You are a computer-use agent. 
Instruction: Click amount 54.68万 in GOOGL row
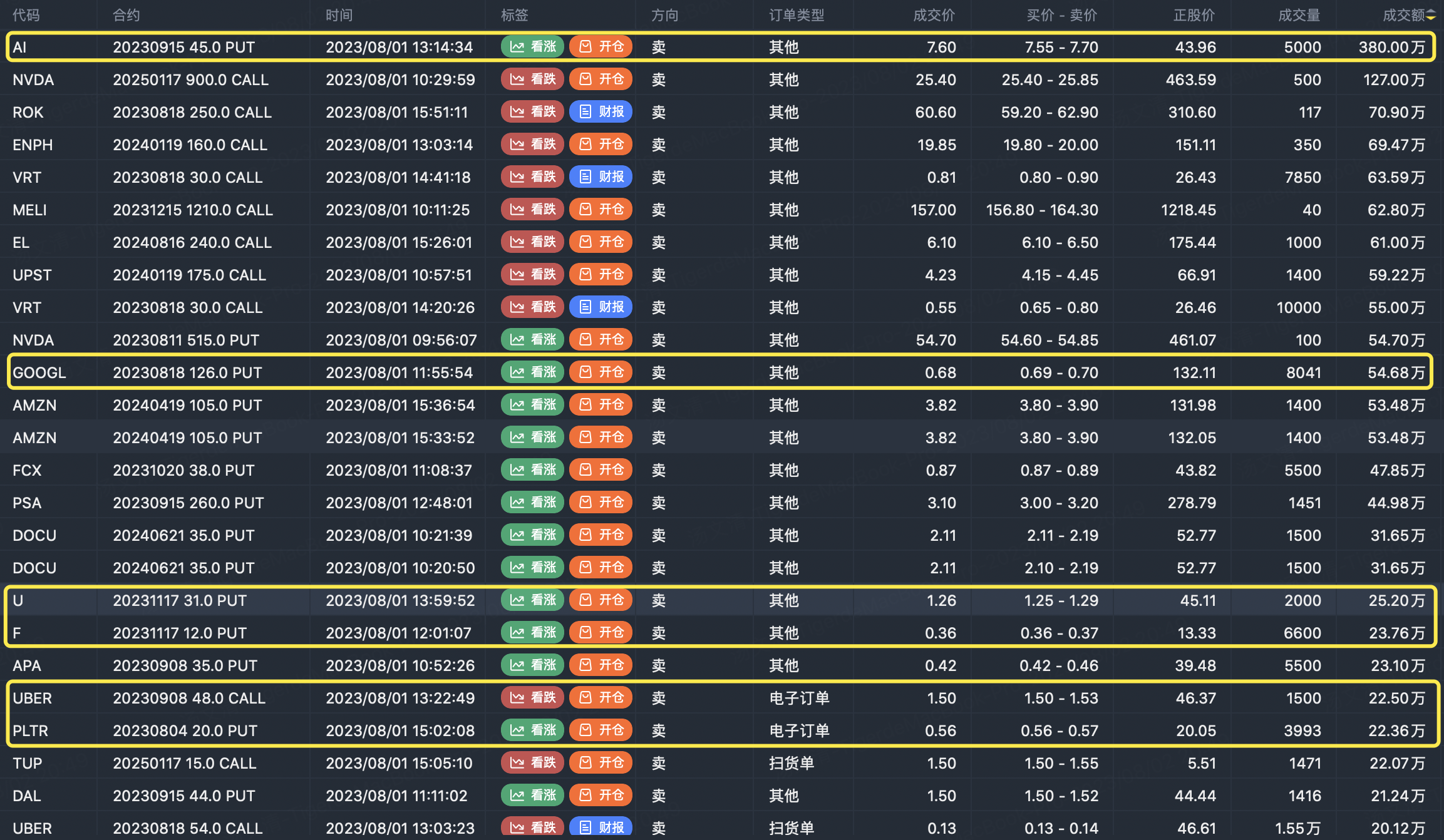click(x=1396, y=372)
